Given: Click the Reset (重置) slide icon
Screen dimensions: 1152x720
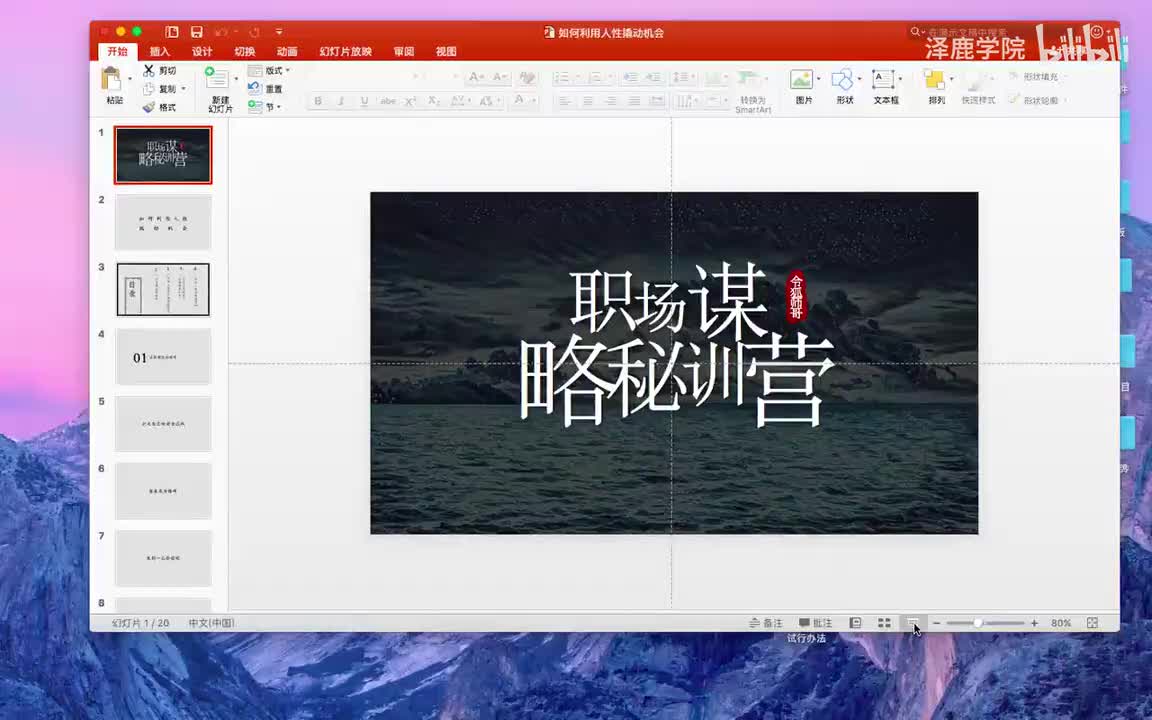Looking at the screenshot, I should [255, 88].
